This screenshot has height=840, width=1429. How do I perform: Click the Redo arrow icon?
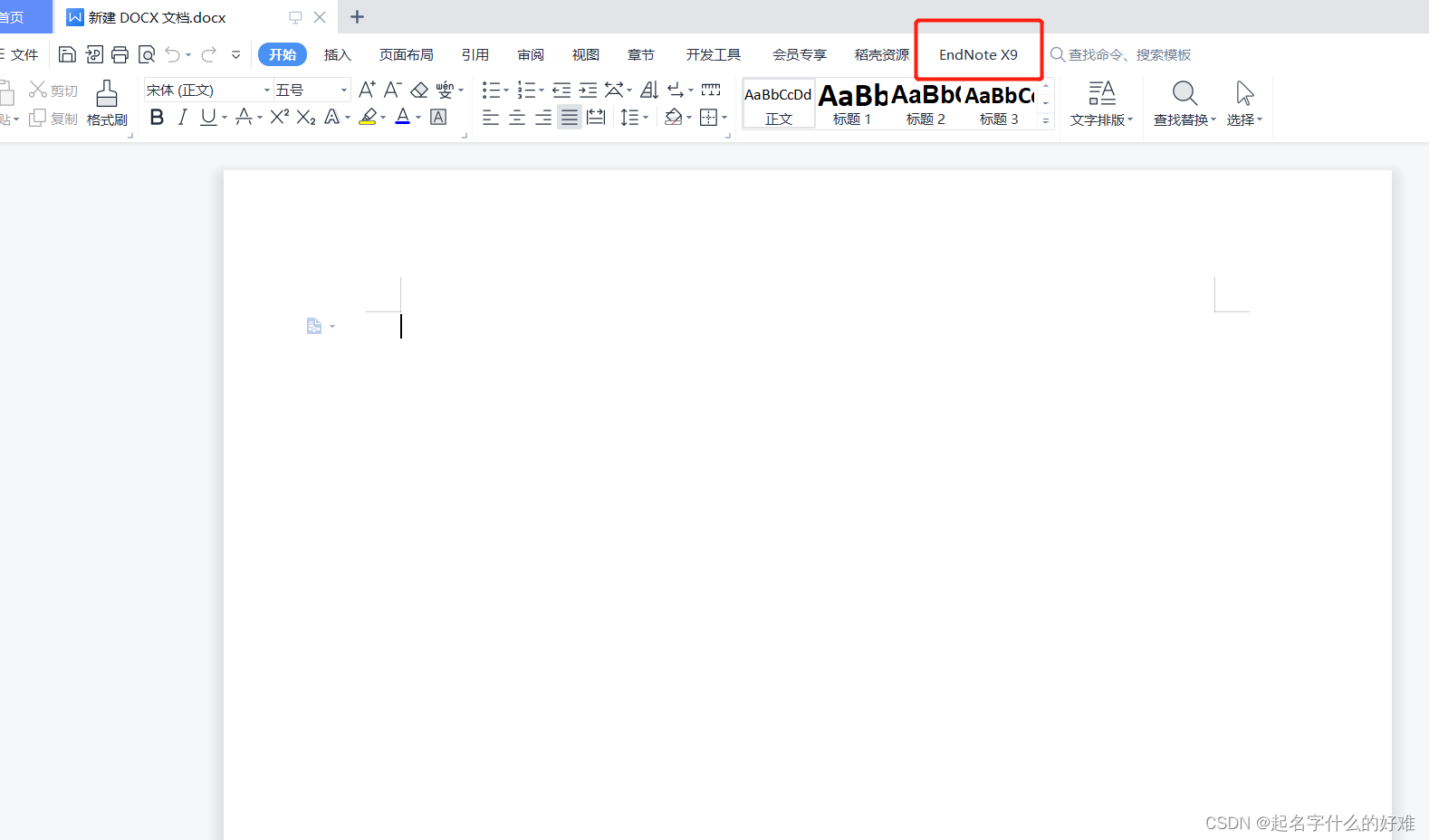point(208,54)
